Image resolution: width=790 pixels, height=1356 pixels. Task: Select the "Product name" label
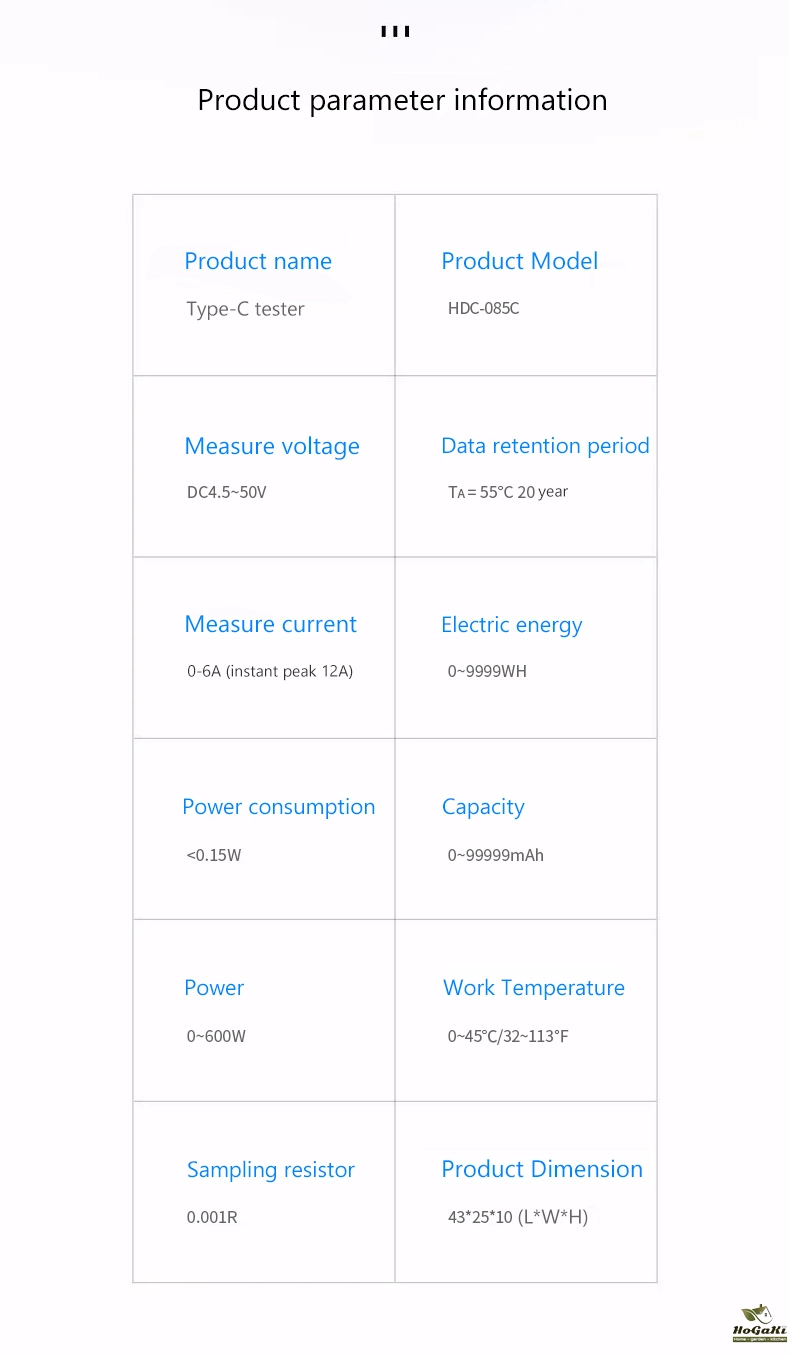click(258, 261)
